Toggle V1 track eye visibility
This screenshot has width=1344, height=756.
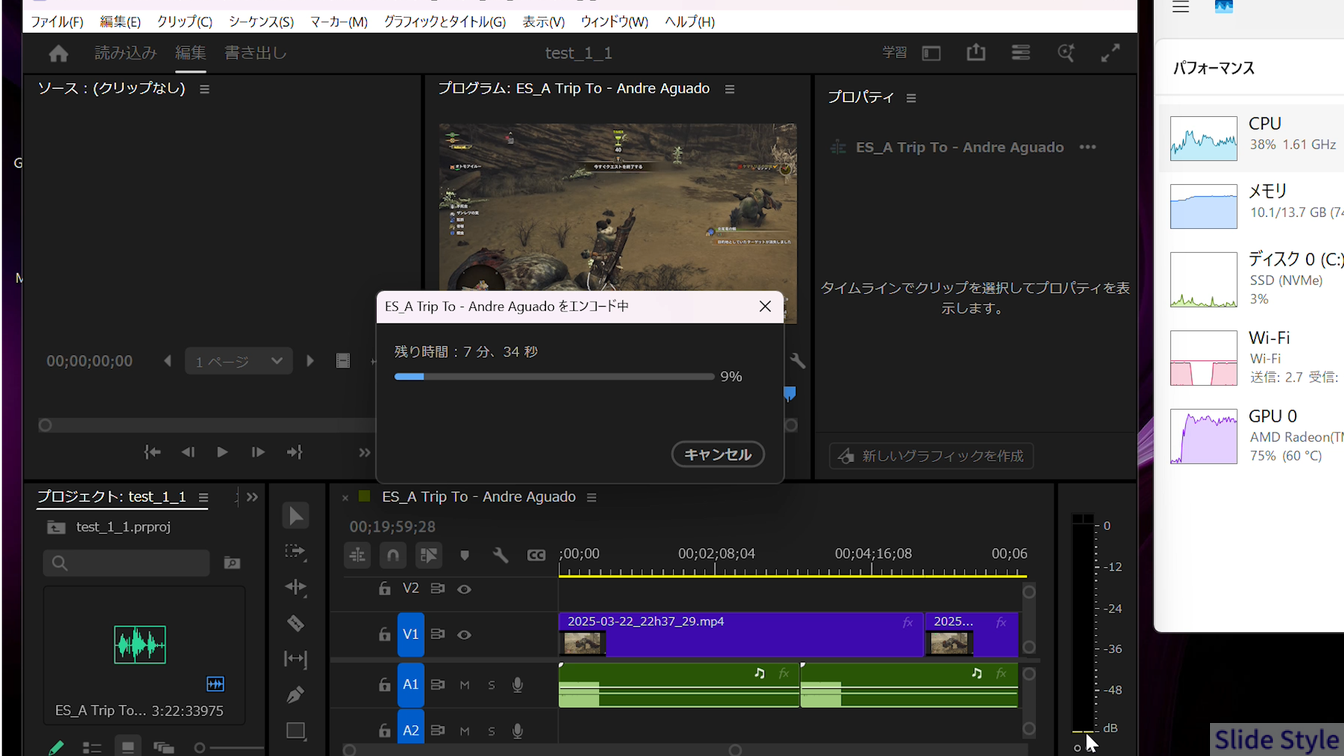tap(464, 634)
